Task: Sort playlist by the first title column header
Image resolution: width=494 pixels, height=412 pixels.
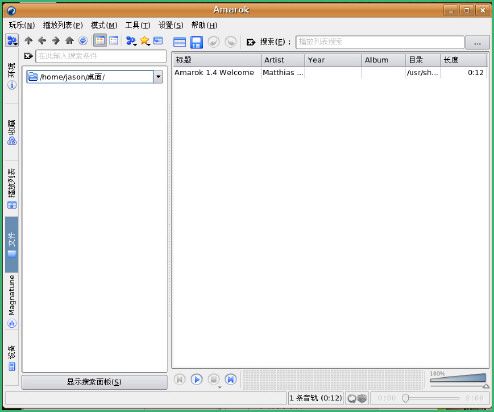Action: pos(217,60)
